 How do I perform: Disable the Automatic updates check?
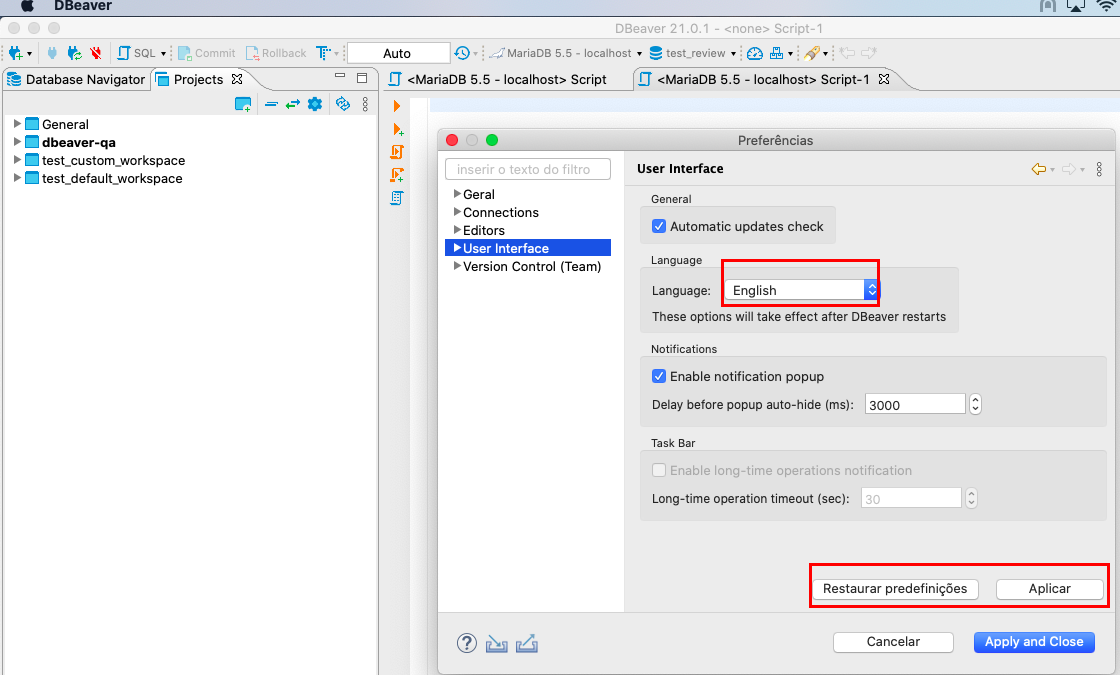pyautogui.click(x=658, y=225)
